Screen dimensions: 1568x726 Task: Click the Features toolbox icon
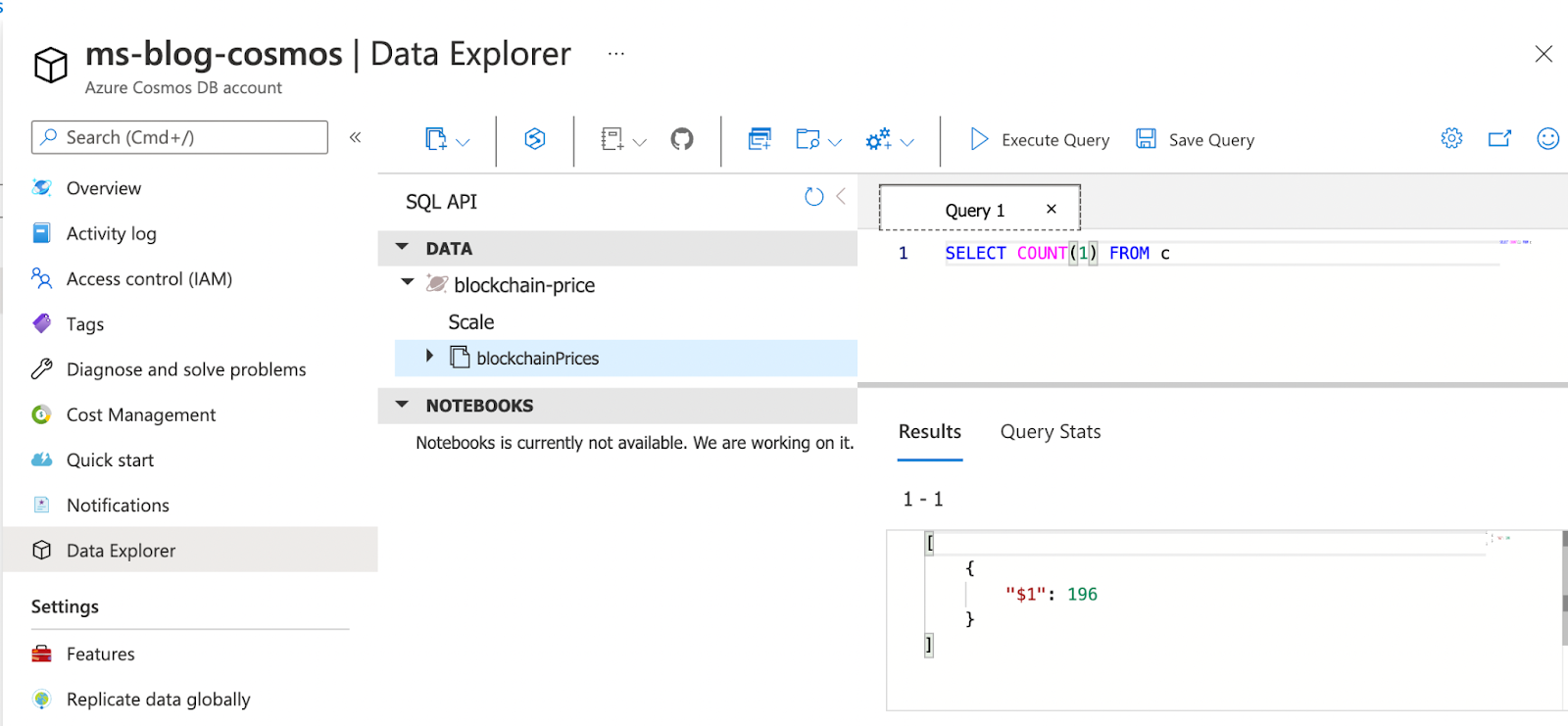(41, 653)
